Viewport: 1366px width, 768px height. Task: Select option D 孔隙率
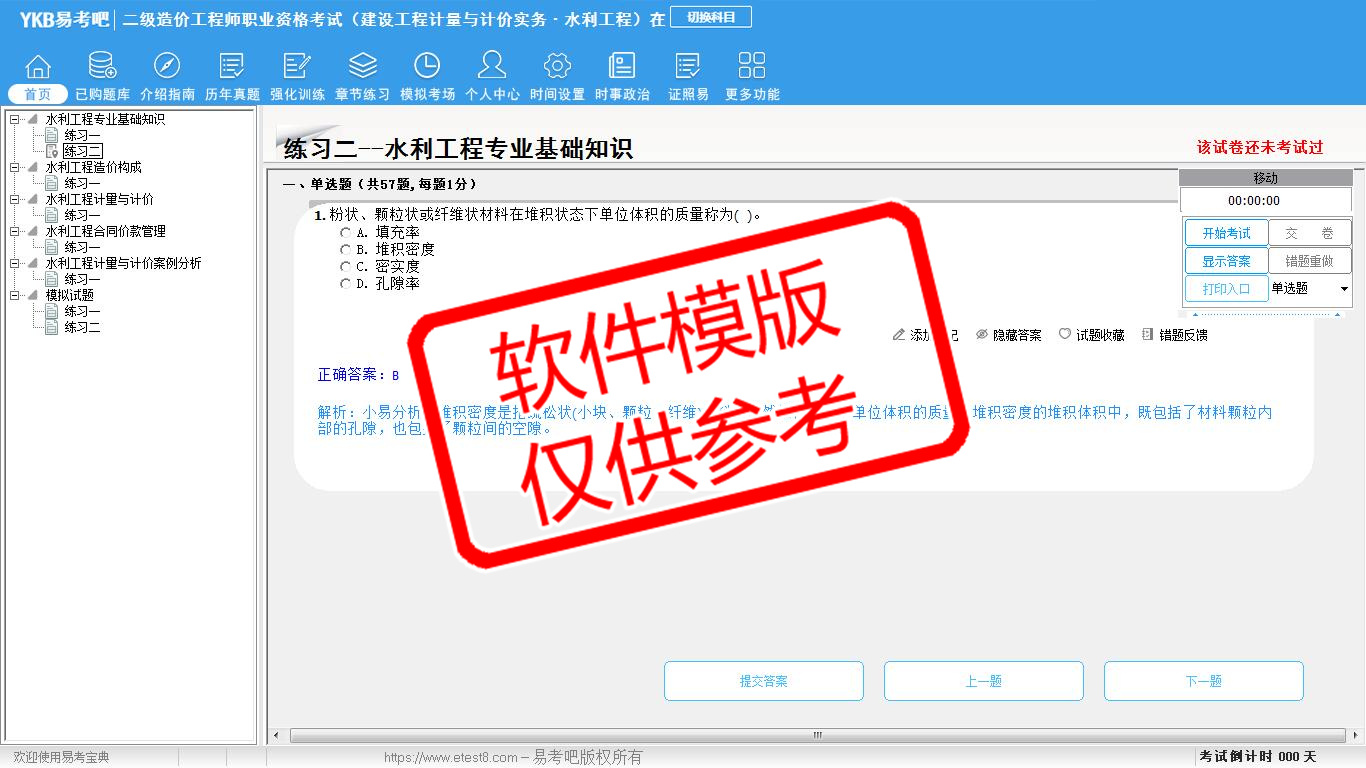(346, 284)
